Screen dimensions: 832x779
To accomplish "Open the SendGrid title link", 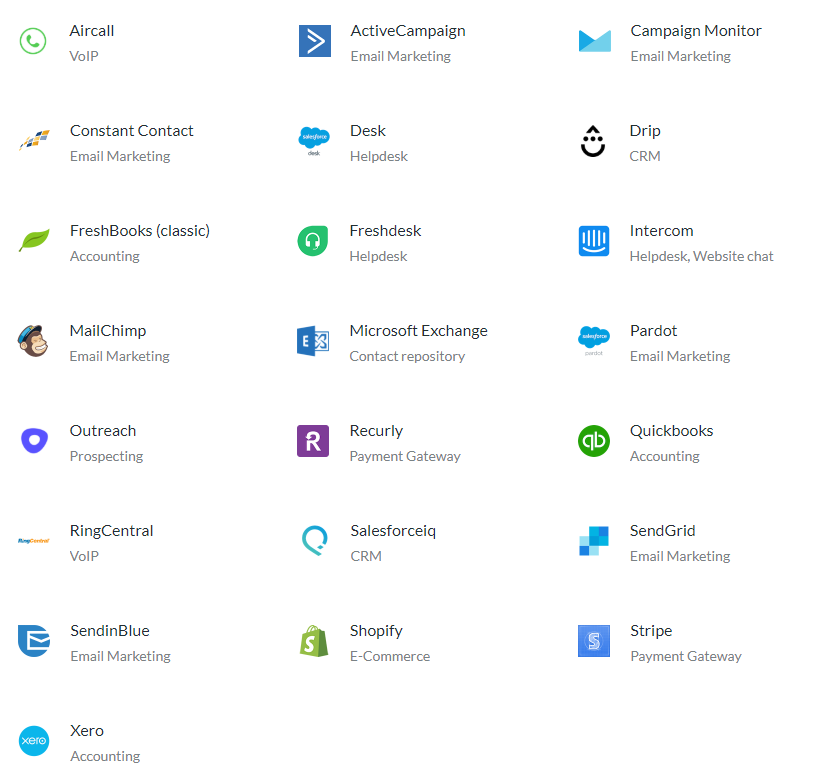I will [663, 531].
